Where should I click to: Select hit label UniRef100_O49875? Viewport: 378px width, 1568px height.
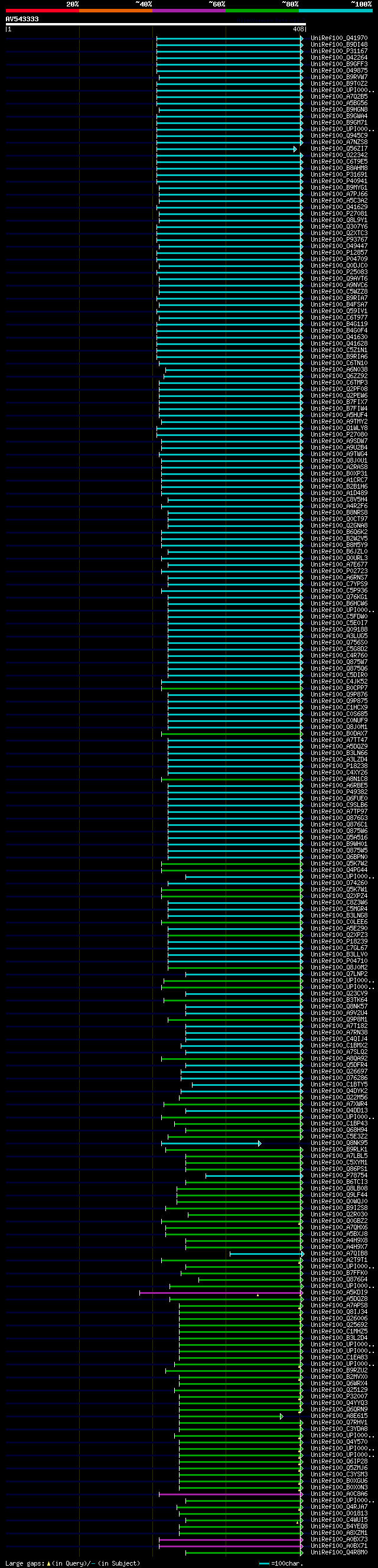(339, 71)
